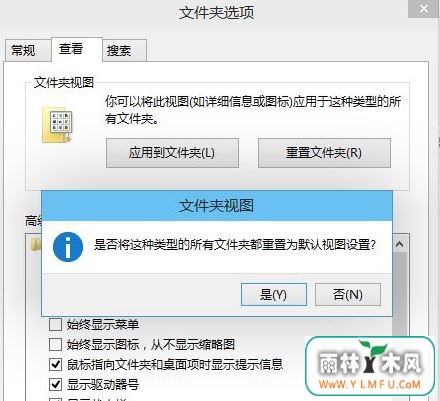
Task: Switch to the 常规 tab
Action: 23,50
